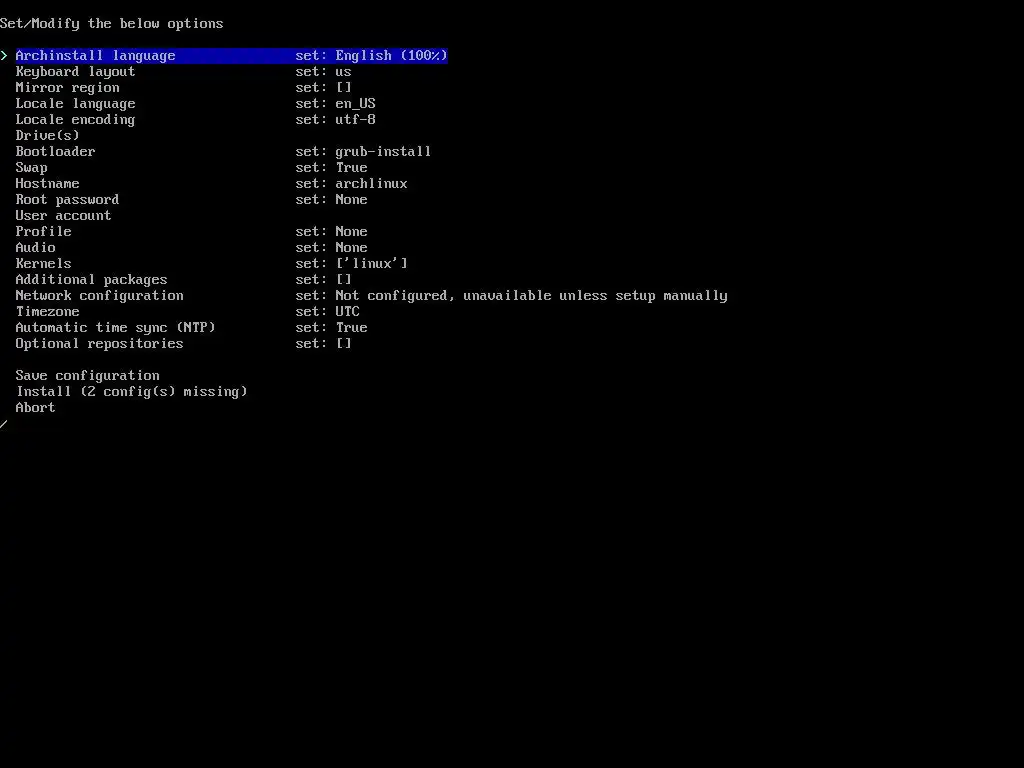Click the '[]' value beside Optional repositories
The height and width of the screenshot is (768, 1024).
[x=344, y=344]
